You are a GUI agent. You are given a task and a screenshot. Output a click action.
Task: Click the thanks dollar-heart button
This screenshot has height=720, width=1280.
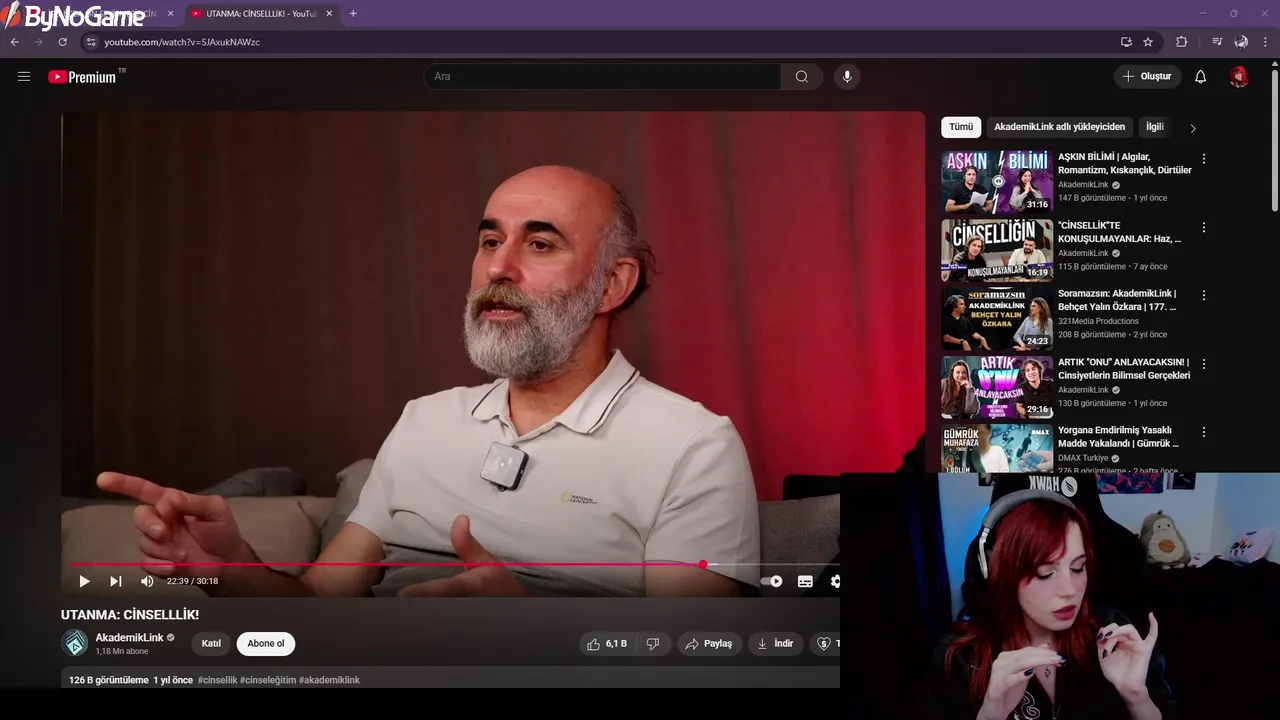coord(825,644)
